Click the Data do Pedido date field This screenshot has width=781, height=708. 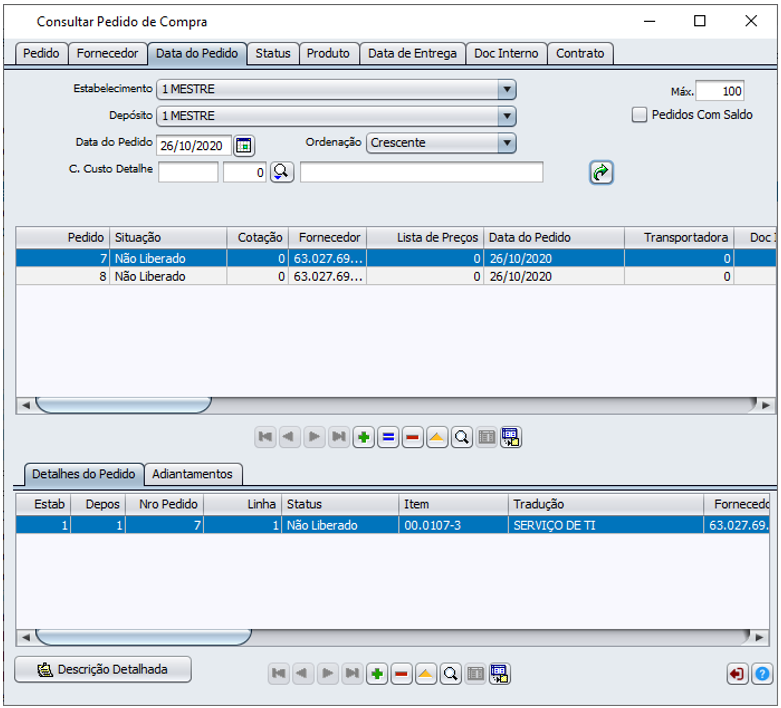click(x=194, y=145)
